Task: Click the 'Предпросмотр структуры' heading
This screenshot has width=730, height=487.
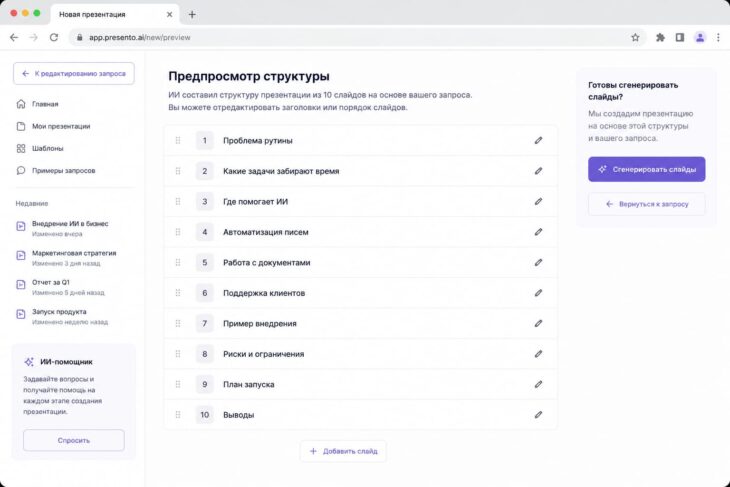Action: [x=249, y=76]
